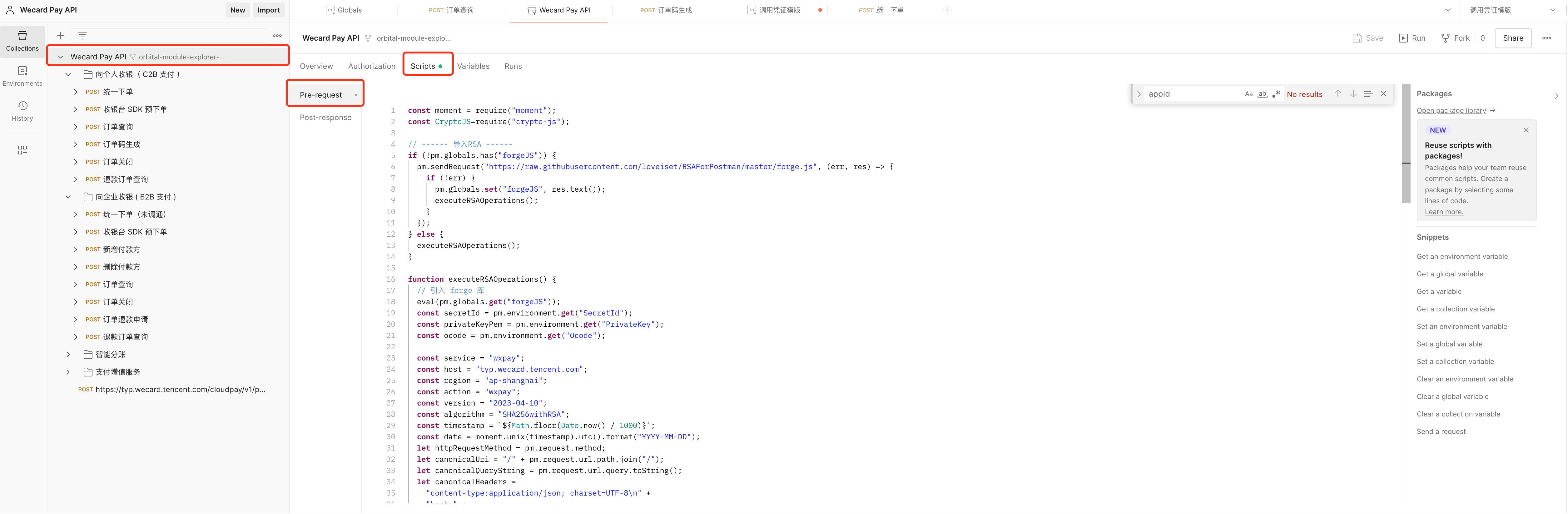Click the New button

pyautogui.click(x=237, y=10)
